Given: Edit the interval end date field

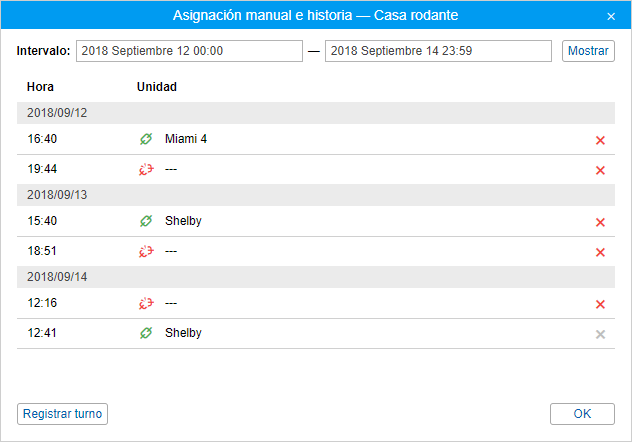Looking at the screenshot, I should click(x=438, y=51).
